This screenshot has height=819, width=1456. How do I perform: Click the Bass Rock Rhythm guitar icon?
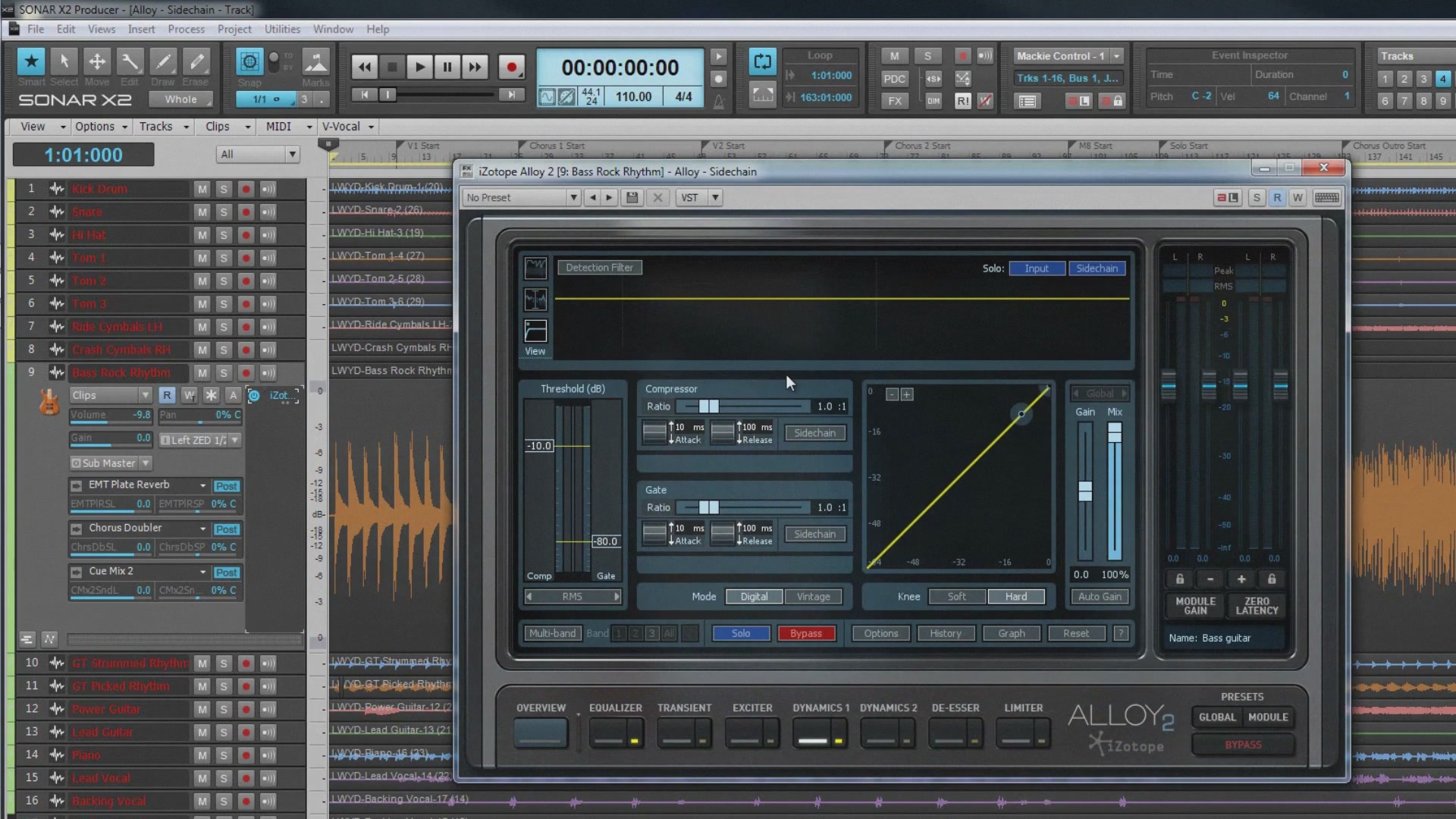(49, 402)
